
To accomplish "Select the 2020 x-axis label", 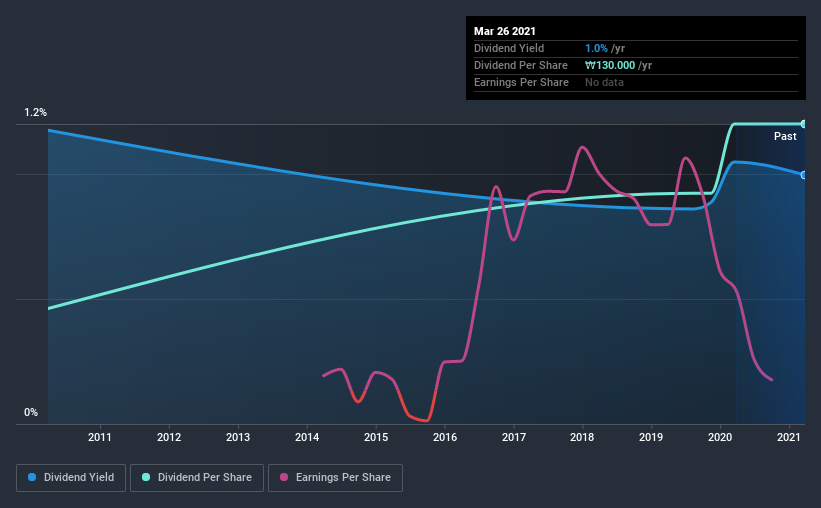I will pyautogui.click(x=720, y=437).
